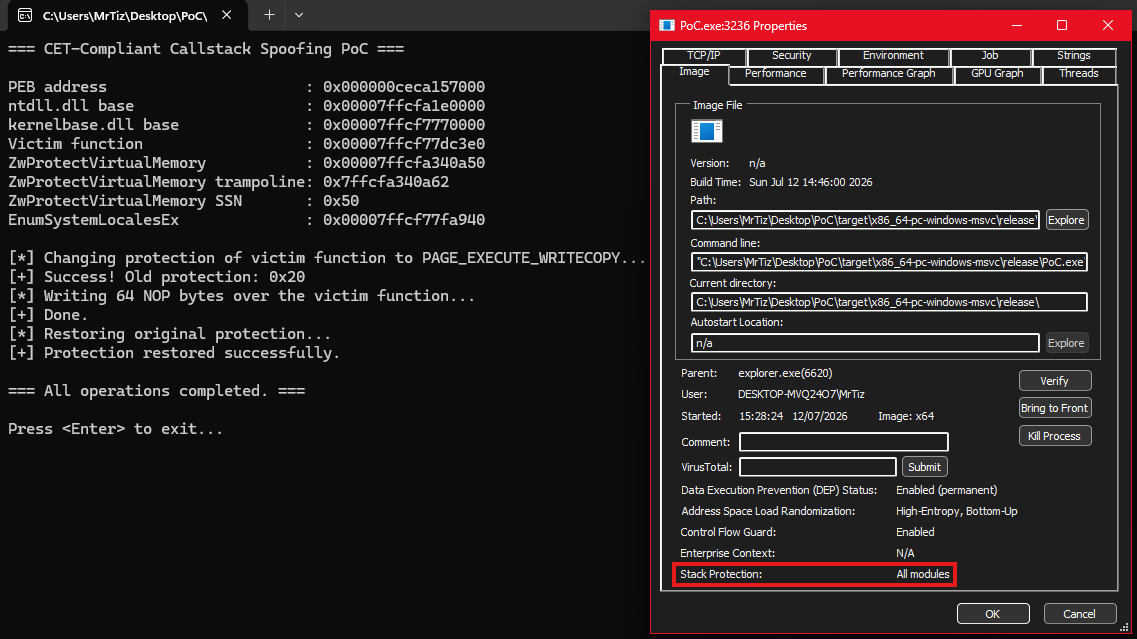This screenshot has width=1137, height=639.
Task: Click the resize grip at dialog corner
Action: 1124,627
